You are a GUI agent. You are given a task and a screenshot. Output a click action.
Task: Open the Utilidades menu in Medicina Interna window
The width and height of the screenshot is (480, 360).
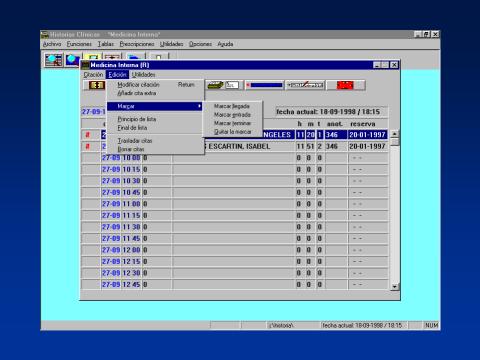point(143,74)
